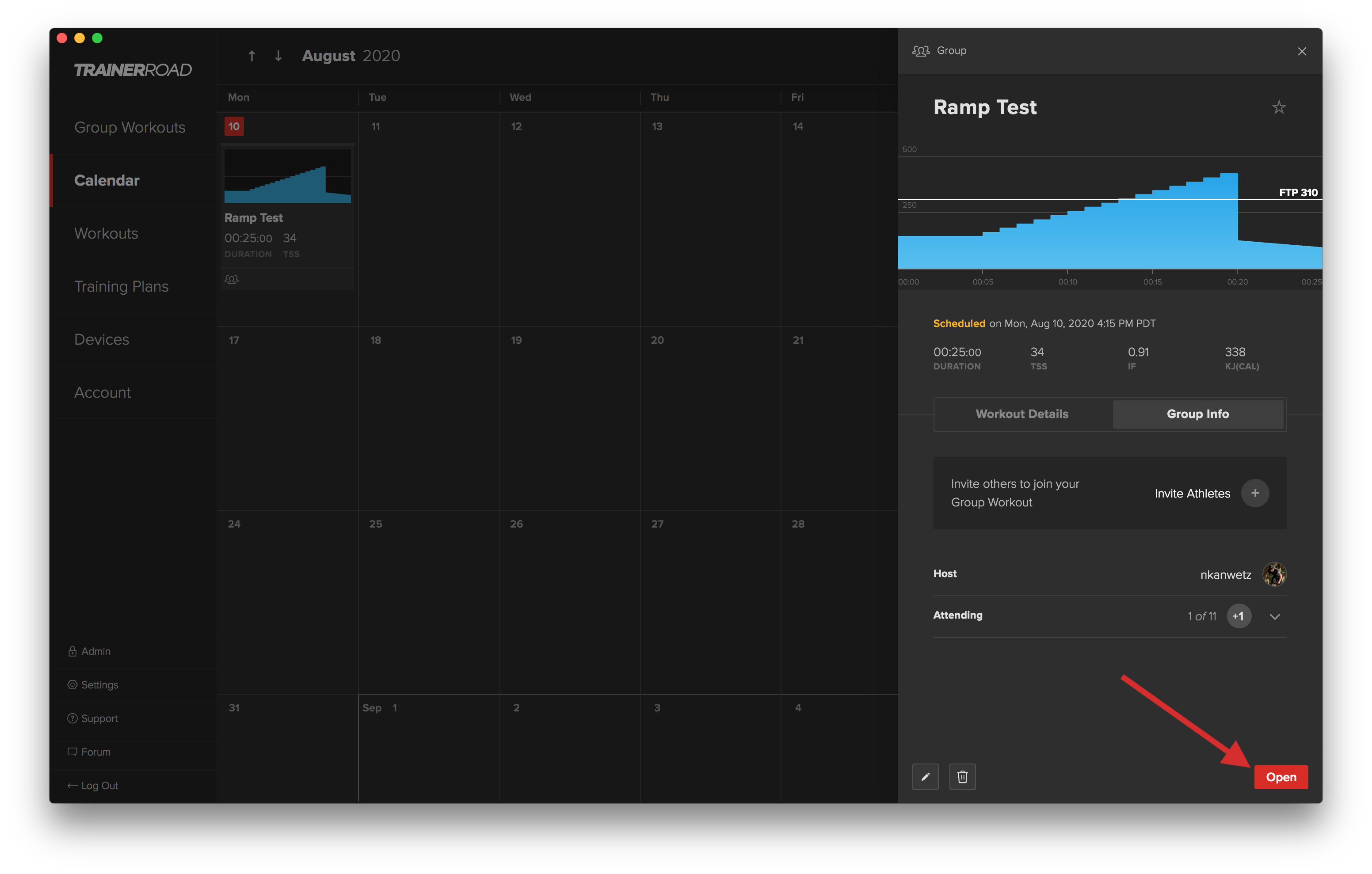Open the Ramp Test calendar thumbnail

pyautogui.click(x=288, y=176)
